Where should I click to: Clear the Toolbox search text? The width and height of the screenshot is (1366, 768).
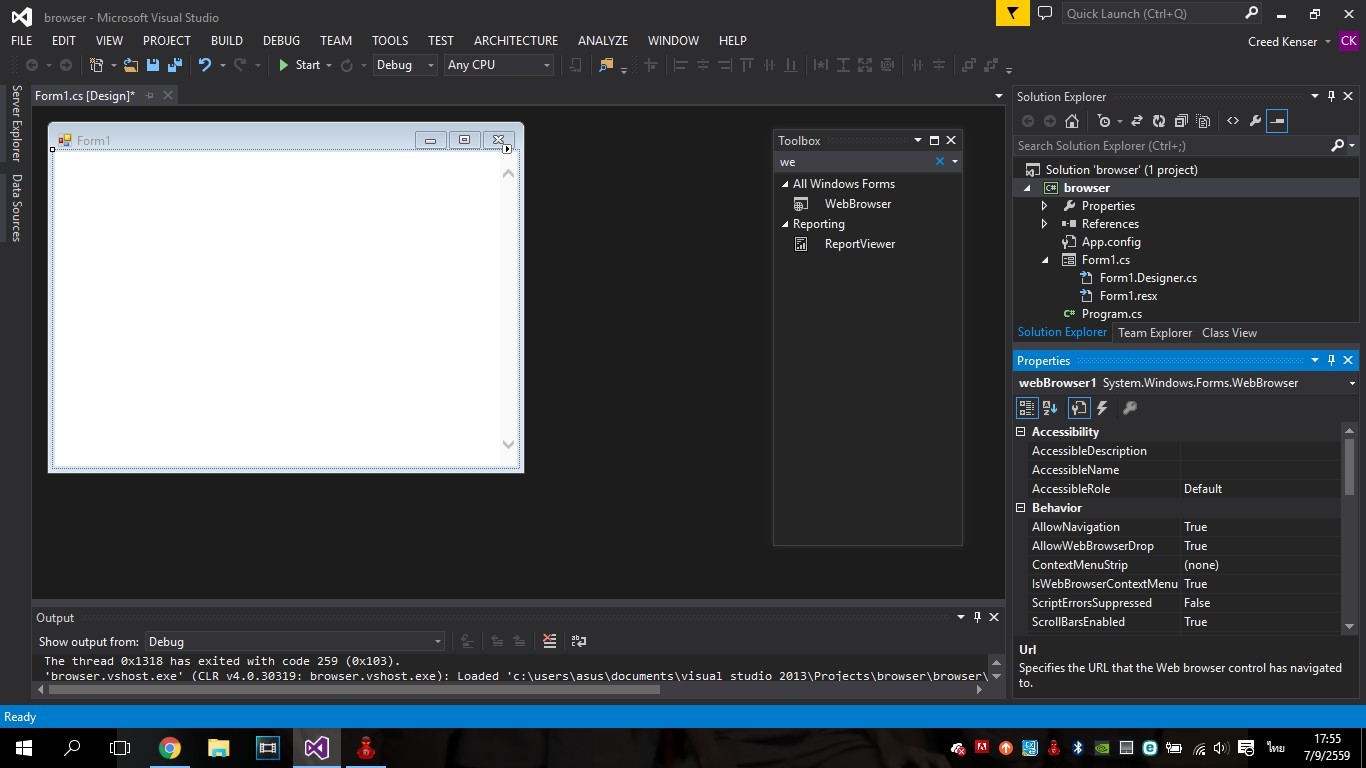coord(940,162)
